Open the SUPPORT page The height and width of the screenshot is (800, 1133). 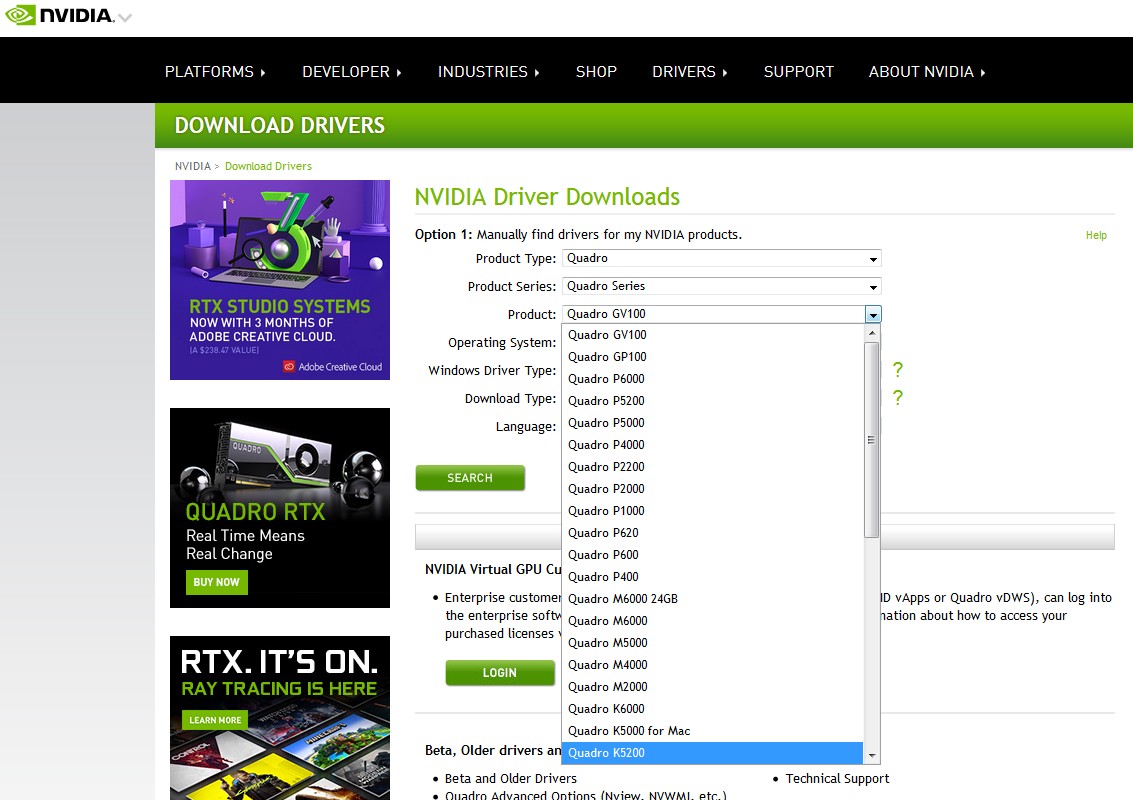click(x=798, y=72)
